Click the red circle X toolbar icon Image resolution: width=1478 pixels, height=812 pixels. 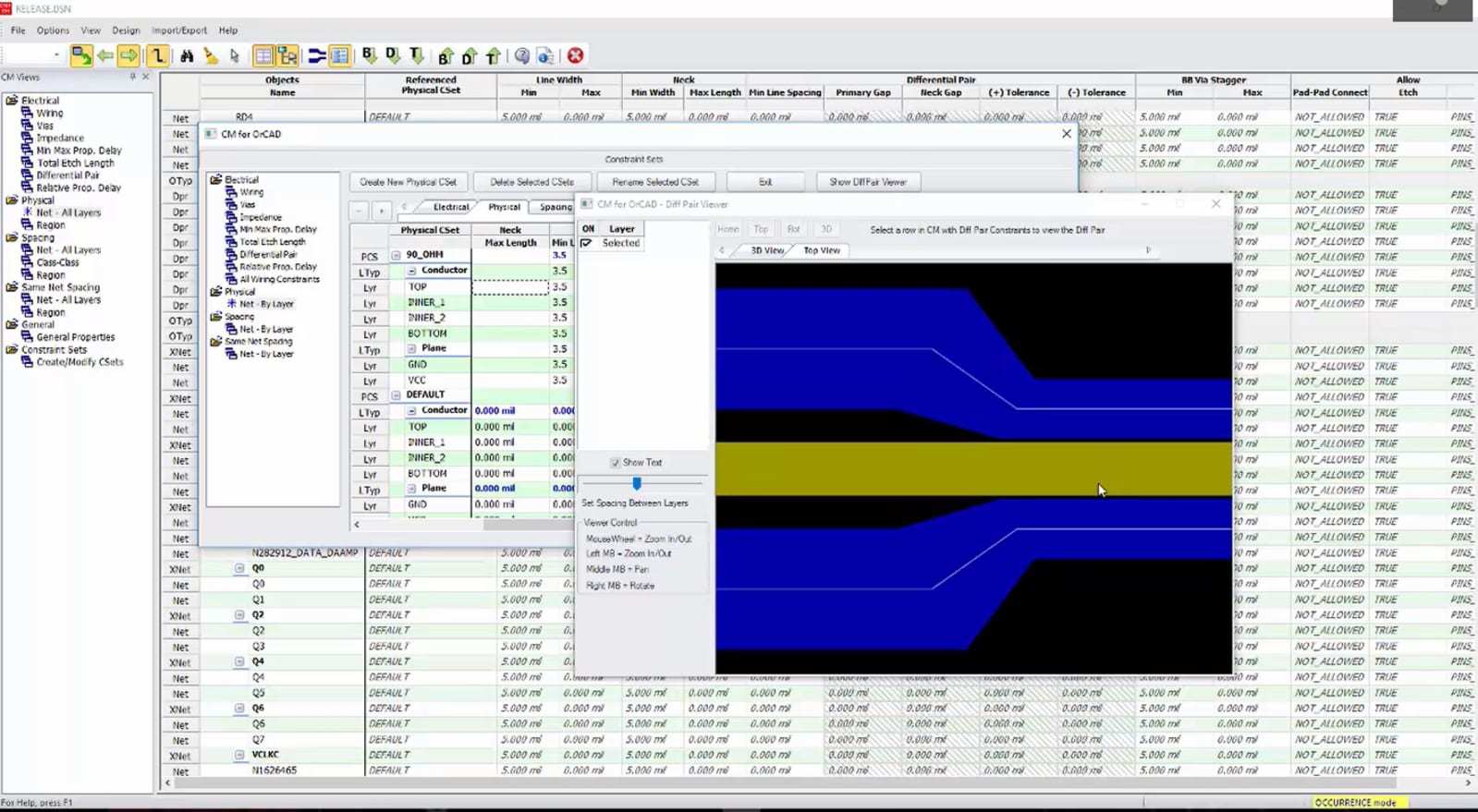(576, 56)
